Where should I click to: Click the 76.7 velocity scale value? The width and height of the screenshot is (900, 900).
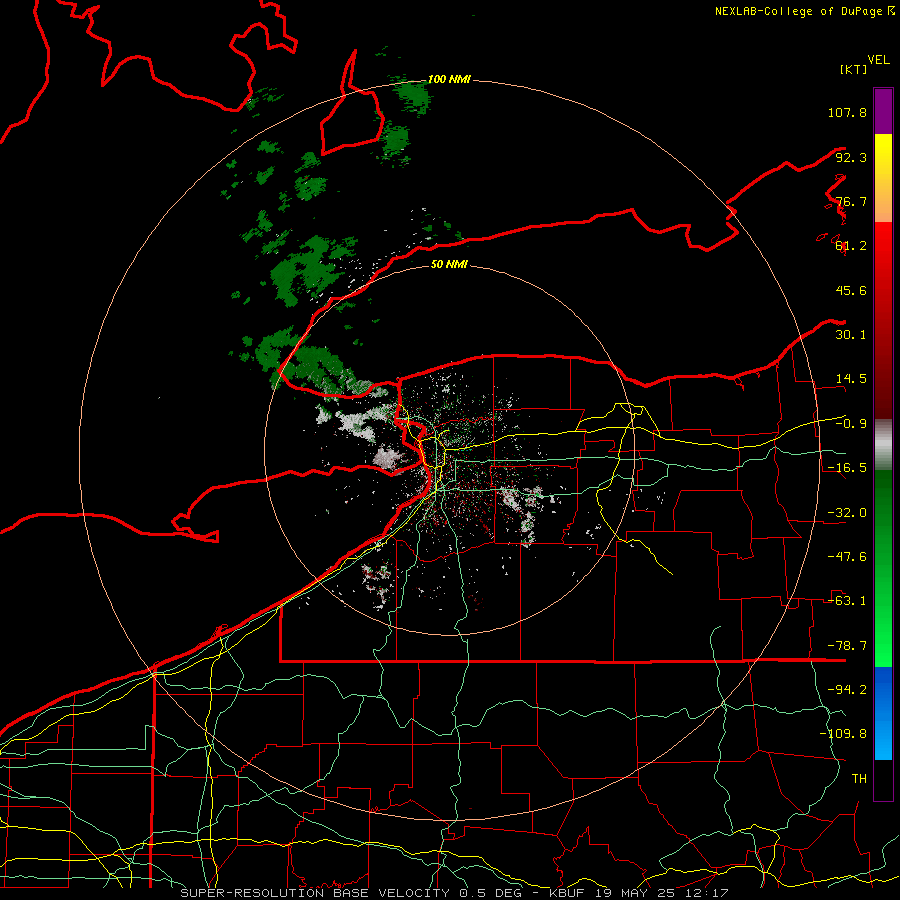click(851, 201)
